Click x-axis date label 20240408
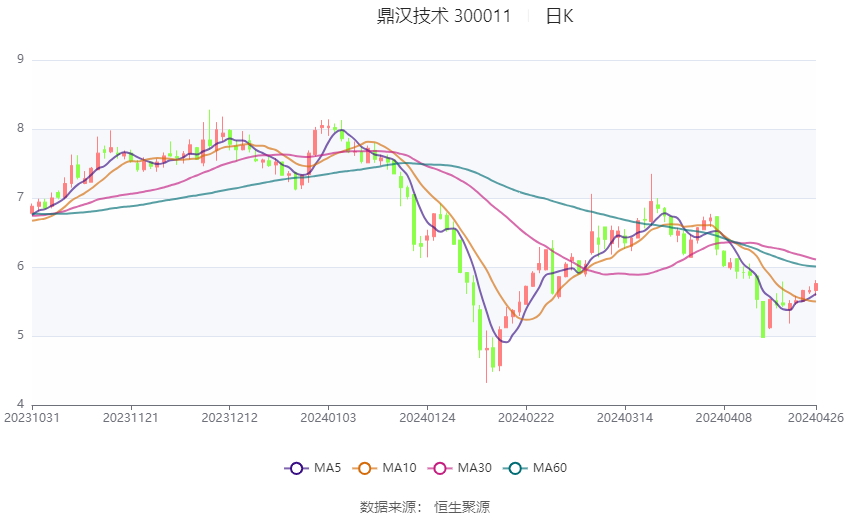850x517 pixels. click(724, 418)
